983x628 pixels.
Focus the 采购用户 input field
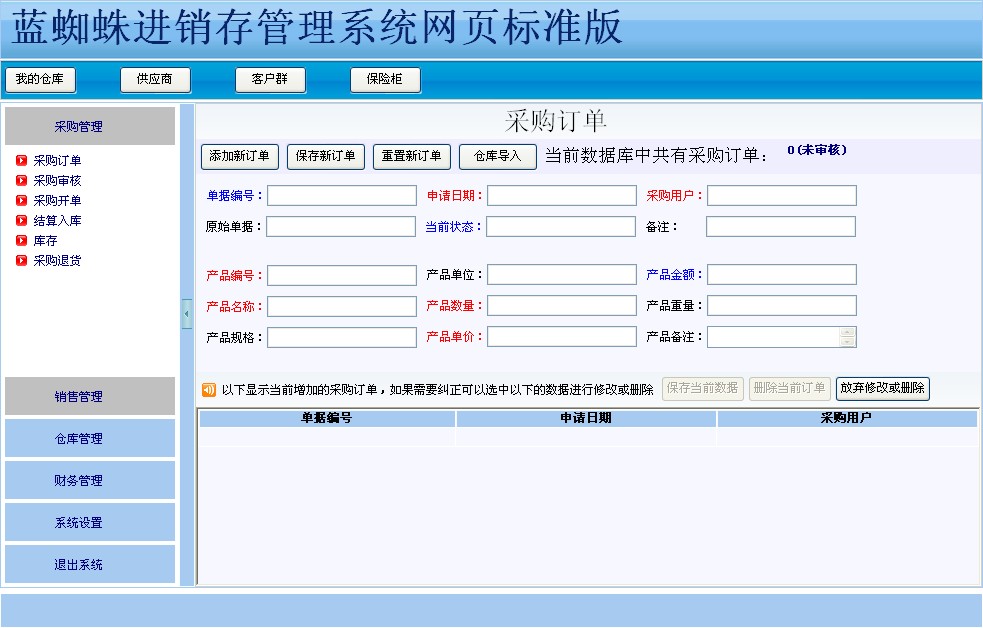[782, 196]
